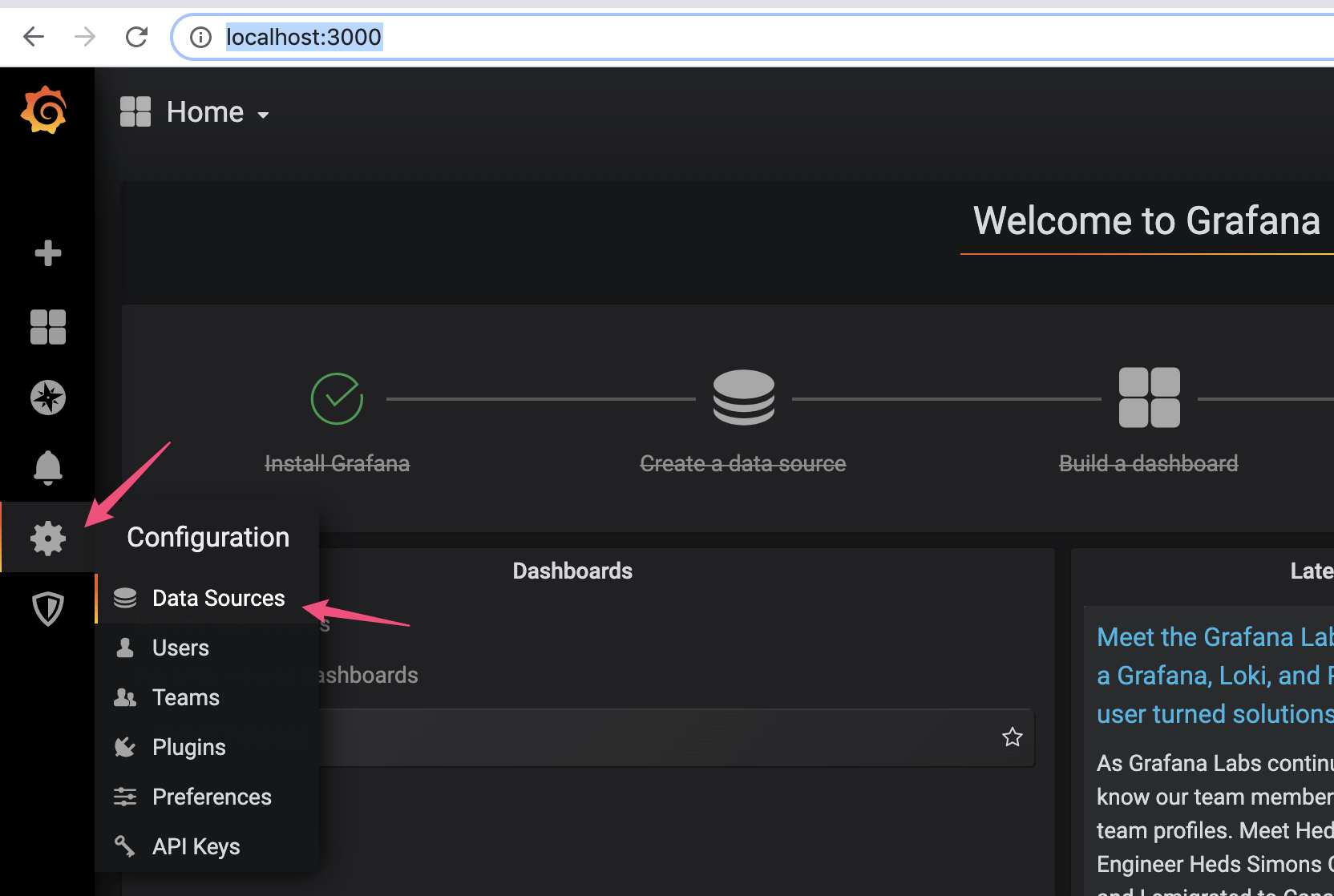
Task: Star the dashboard in the list
Action: [x=1013, y=737]
